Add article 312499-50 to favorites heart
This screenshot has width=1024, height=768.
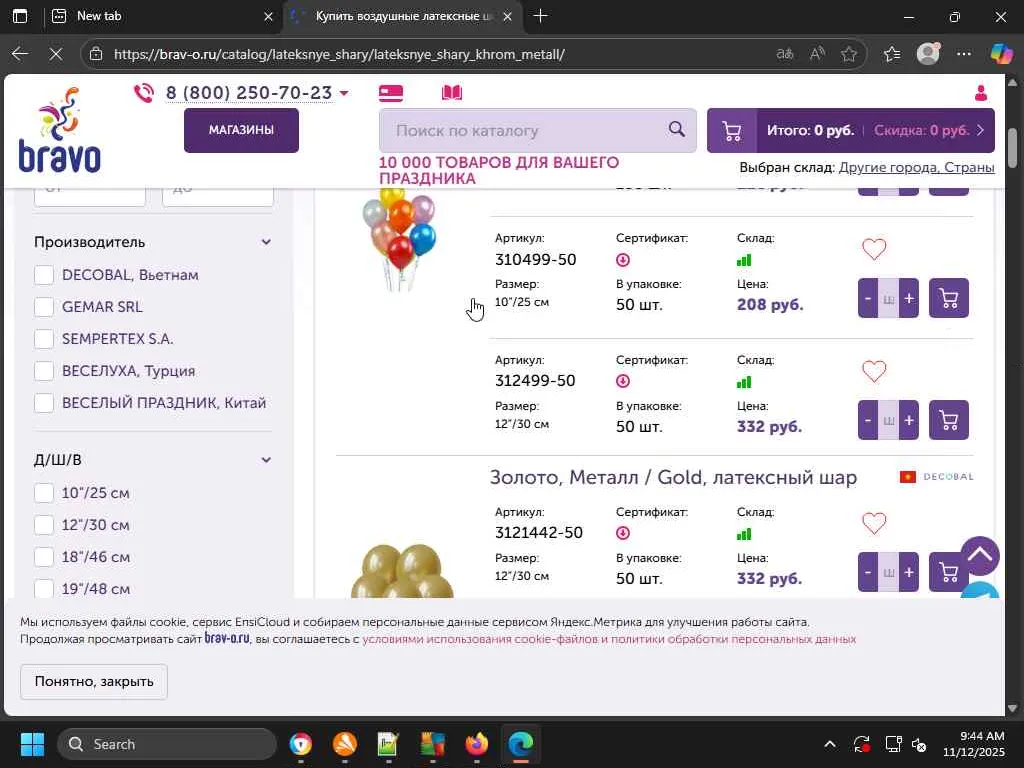[874, 371]
